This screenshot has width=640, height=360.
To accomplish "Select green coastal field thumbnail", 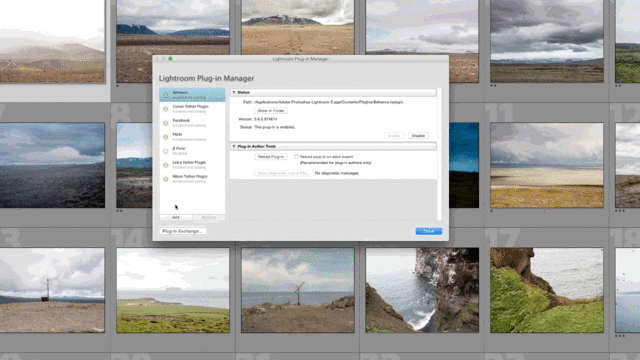I will tap(173, 290).
